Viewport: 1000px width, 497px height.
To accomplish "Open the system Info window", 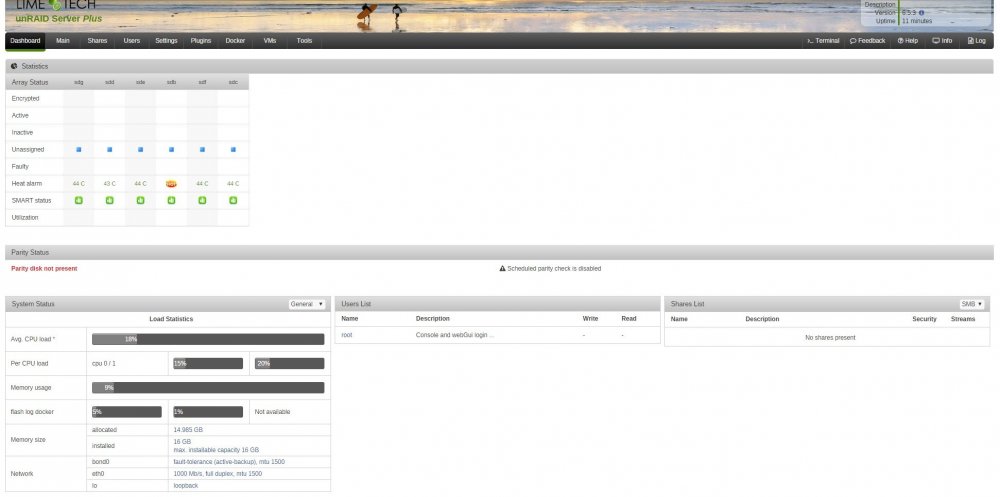I will point(942,41).
